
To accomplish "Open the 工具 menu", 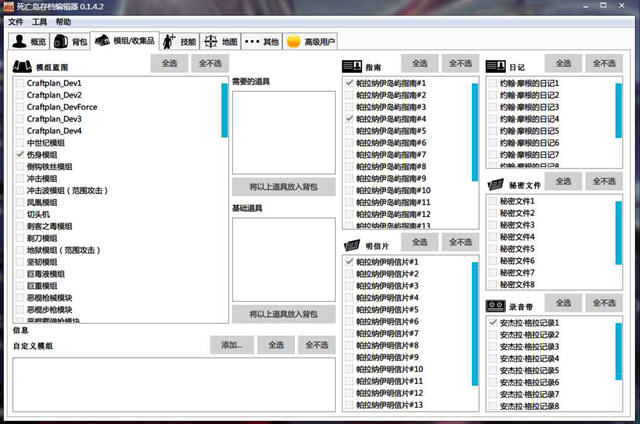I will pyautogui.click(x=39, y=22).
